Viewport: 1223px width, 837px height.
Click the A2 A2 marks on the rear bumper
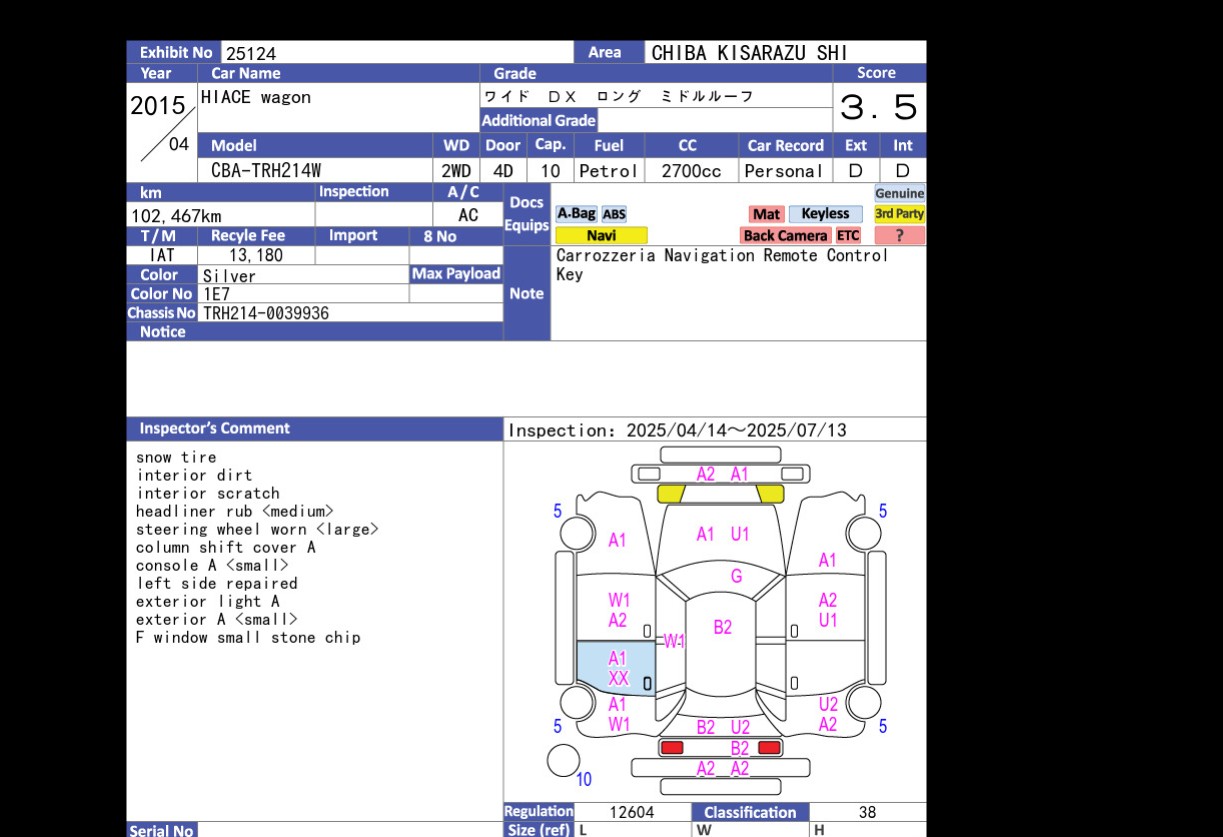coord(722,768)
